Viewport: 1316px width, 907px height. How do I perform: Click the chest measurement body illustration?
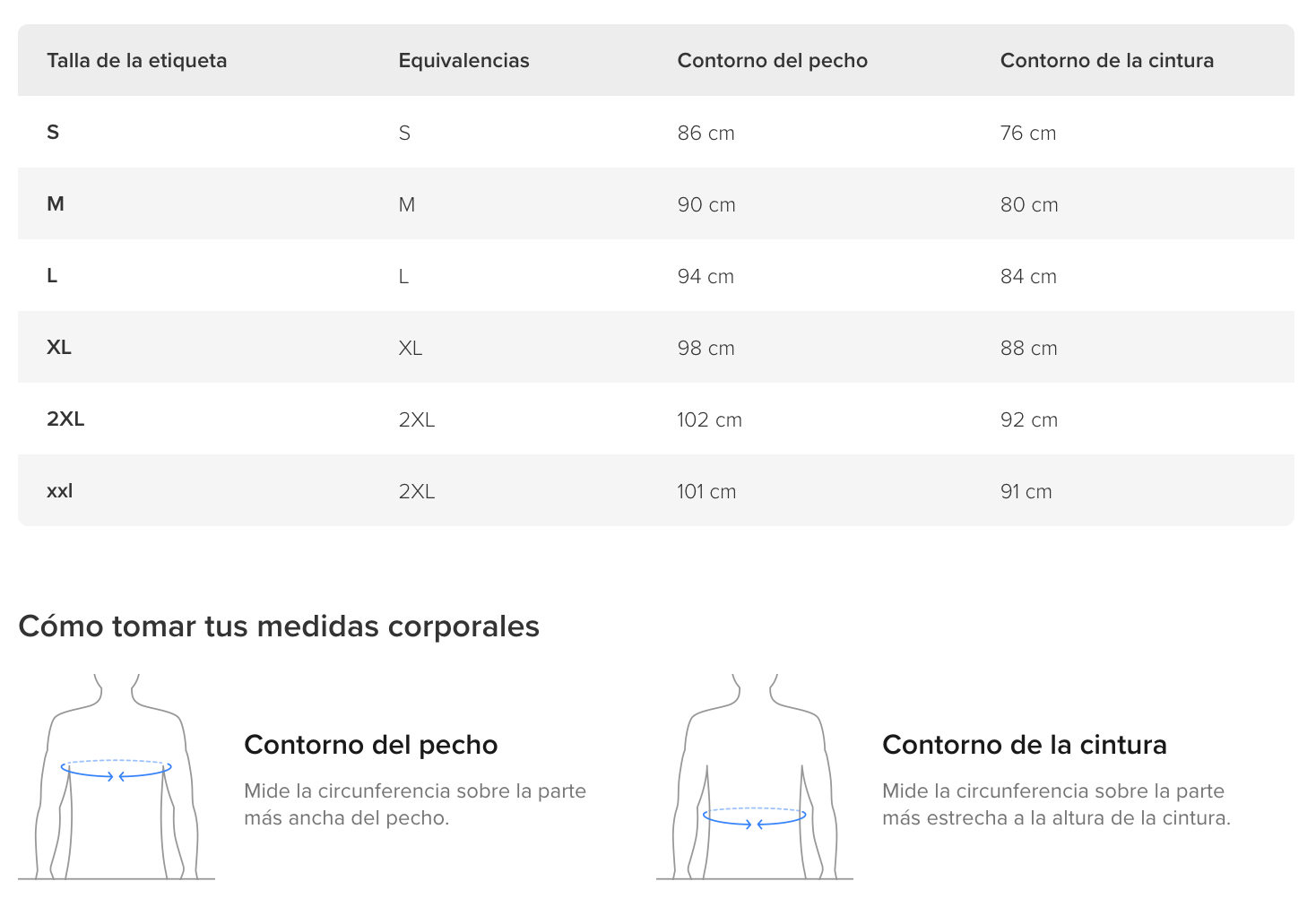[x=117, y=776]
